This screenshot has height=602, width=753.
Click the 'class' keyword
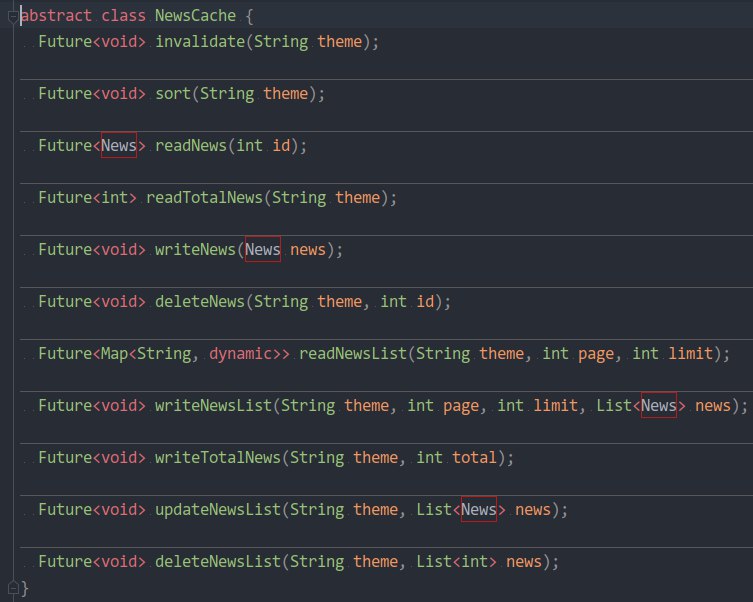[123, 15]
